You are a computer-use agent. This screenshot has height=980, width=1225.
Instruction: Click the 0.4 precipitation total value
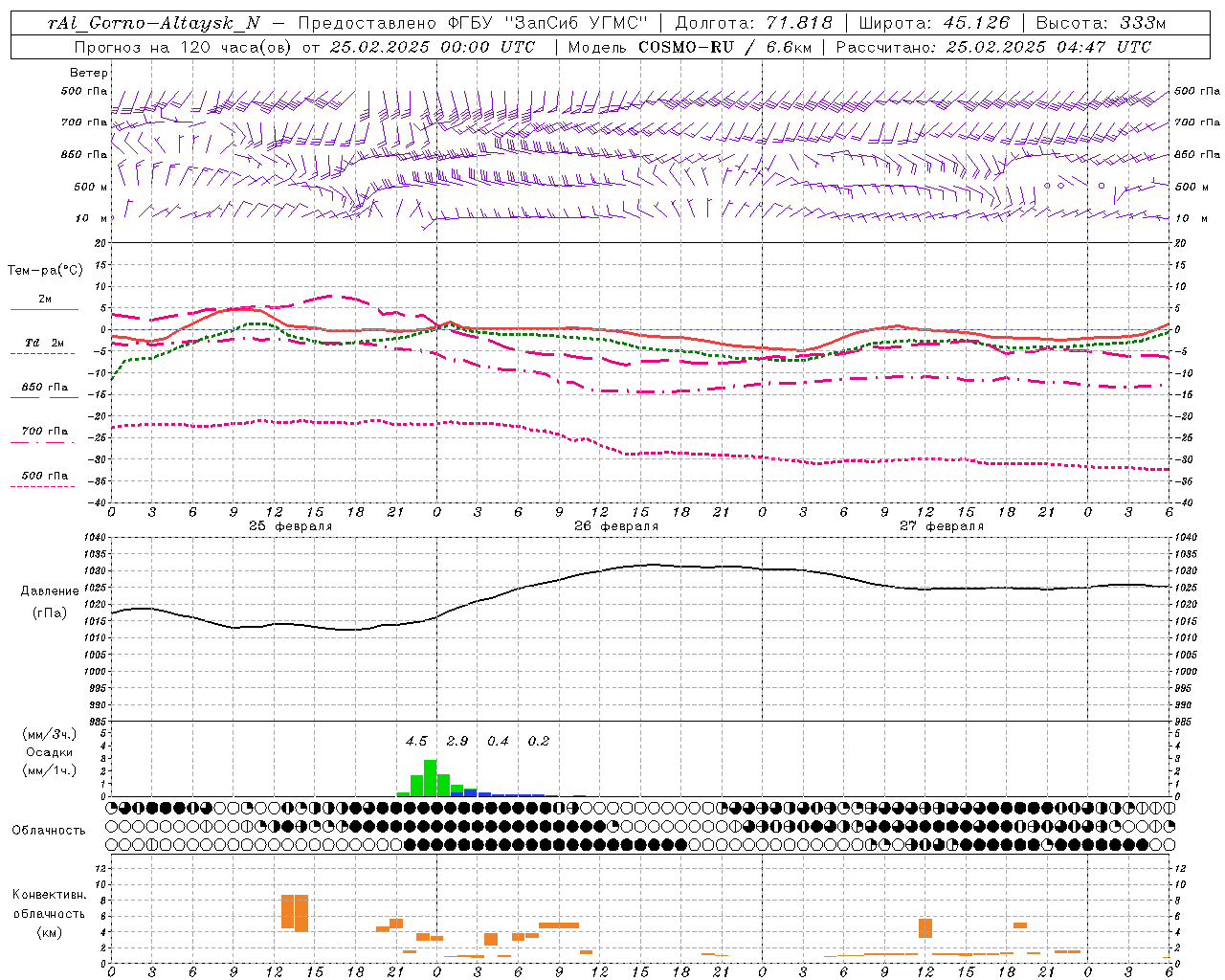point(498,741)
